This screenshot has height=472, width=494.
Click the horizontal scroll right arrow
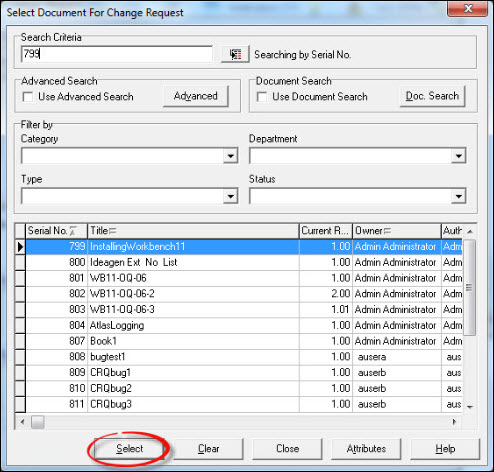(454, 422)
